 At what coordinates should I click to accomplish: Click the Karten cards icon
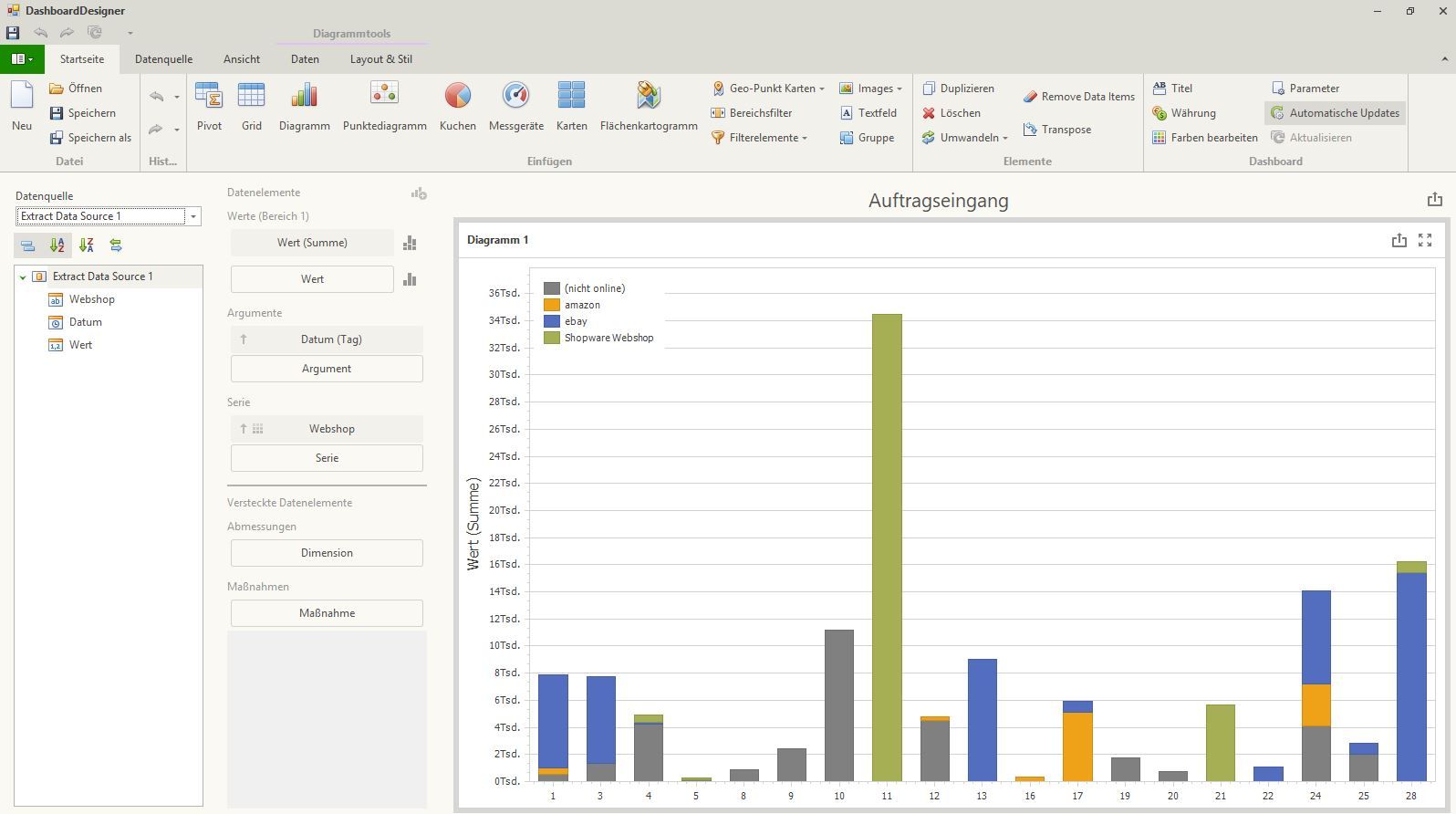pos(571,105)
